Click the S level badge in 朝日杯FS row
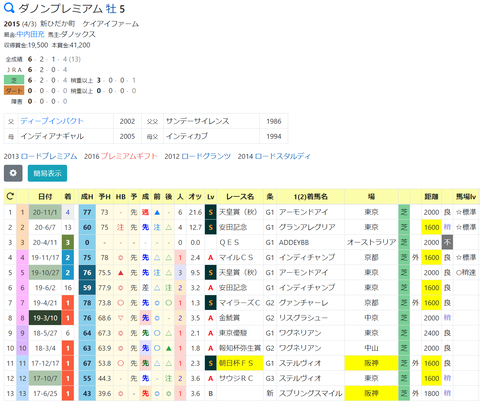This screenshot has height=403, width=480. point(211,363)
